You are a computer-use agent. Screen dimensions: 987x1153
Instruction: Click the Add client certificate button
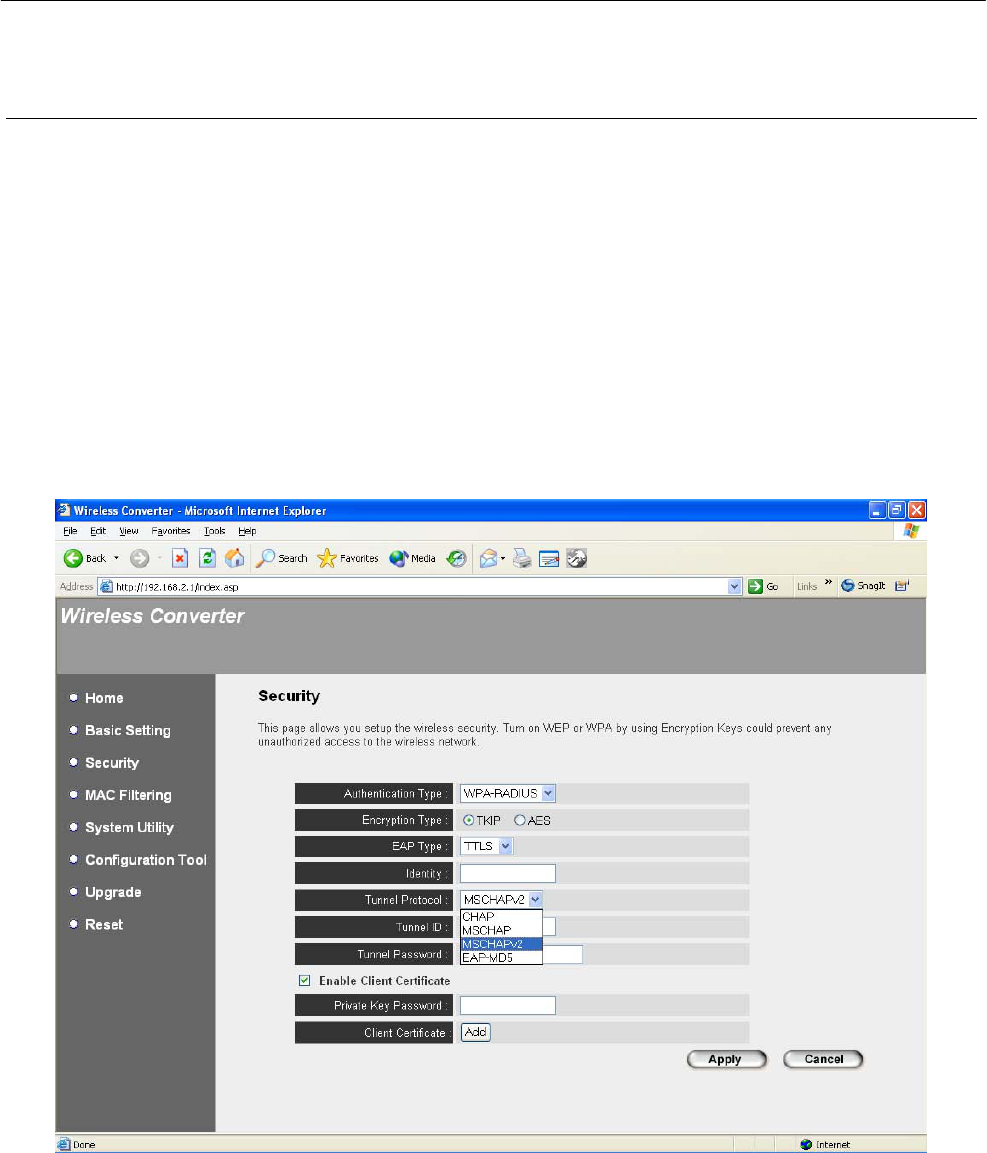coord(475,1032)
